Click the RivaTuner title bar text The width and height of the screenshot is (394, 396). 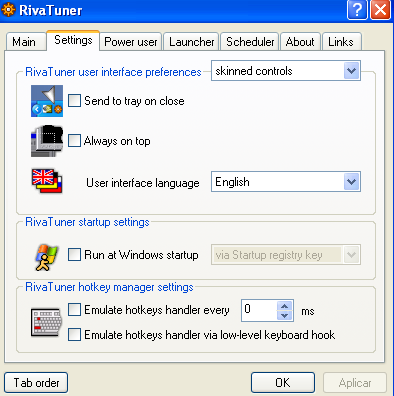51,10
